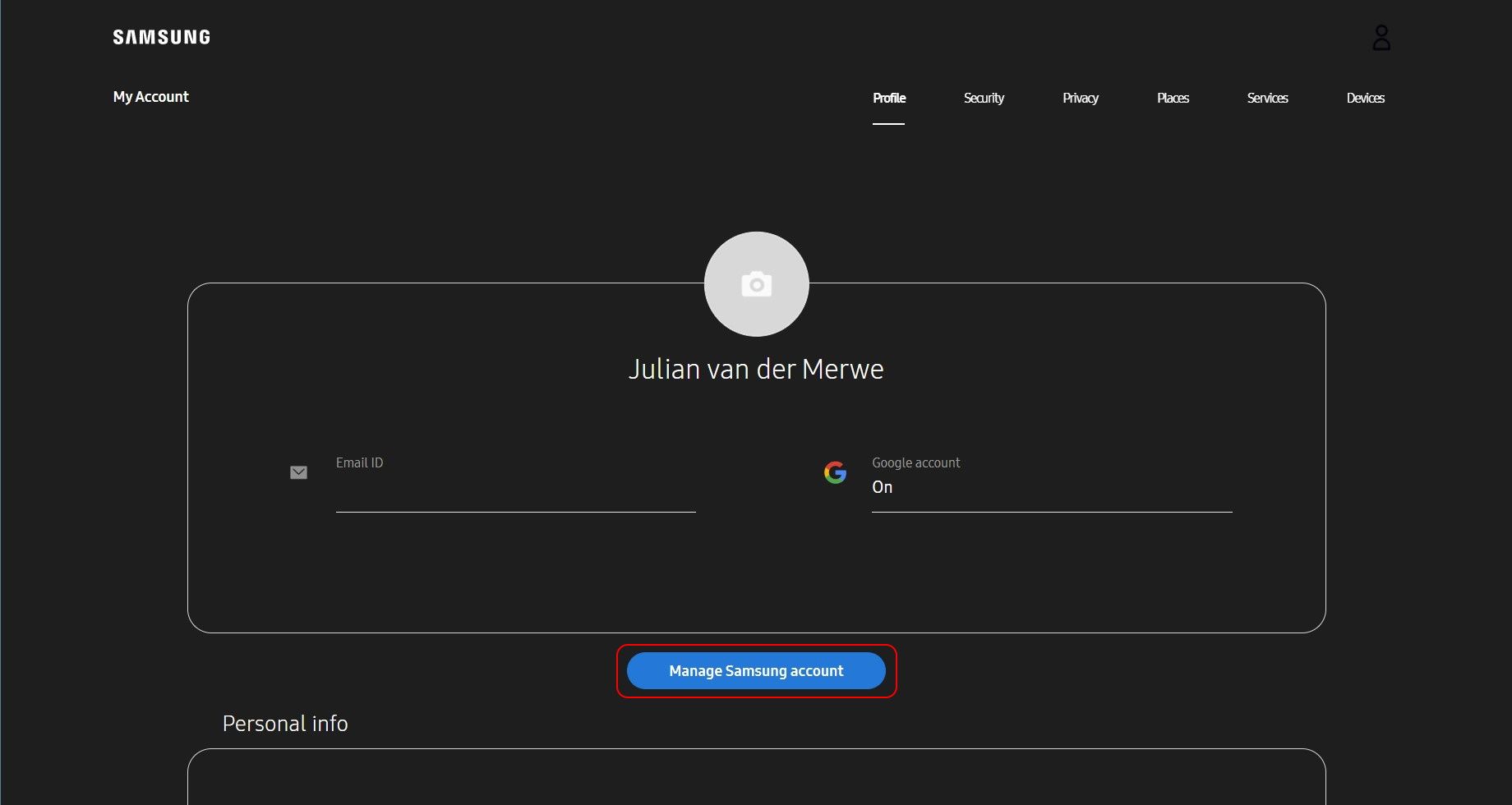Go to the Privacy tab

[x=1080, y=99]
